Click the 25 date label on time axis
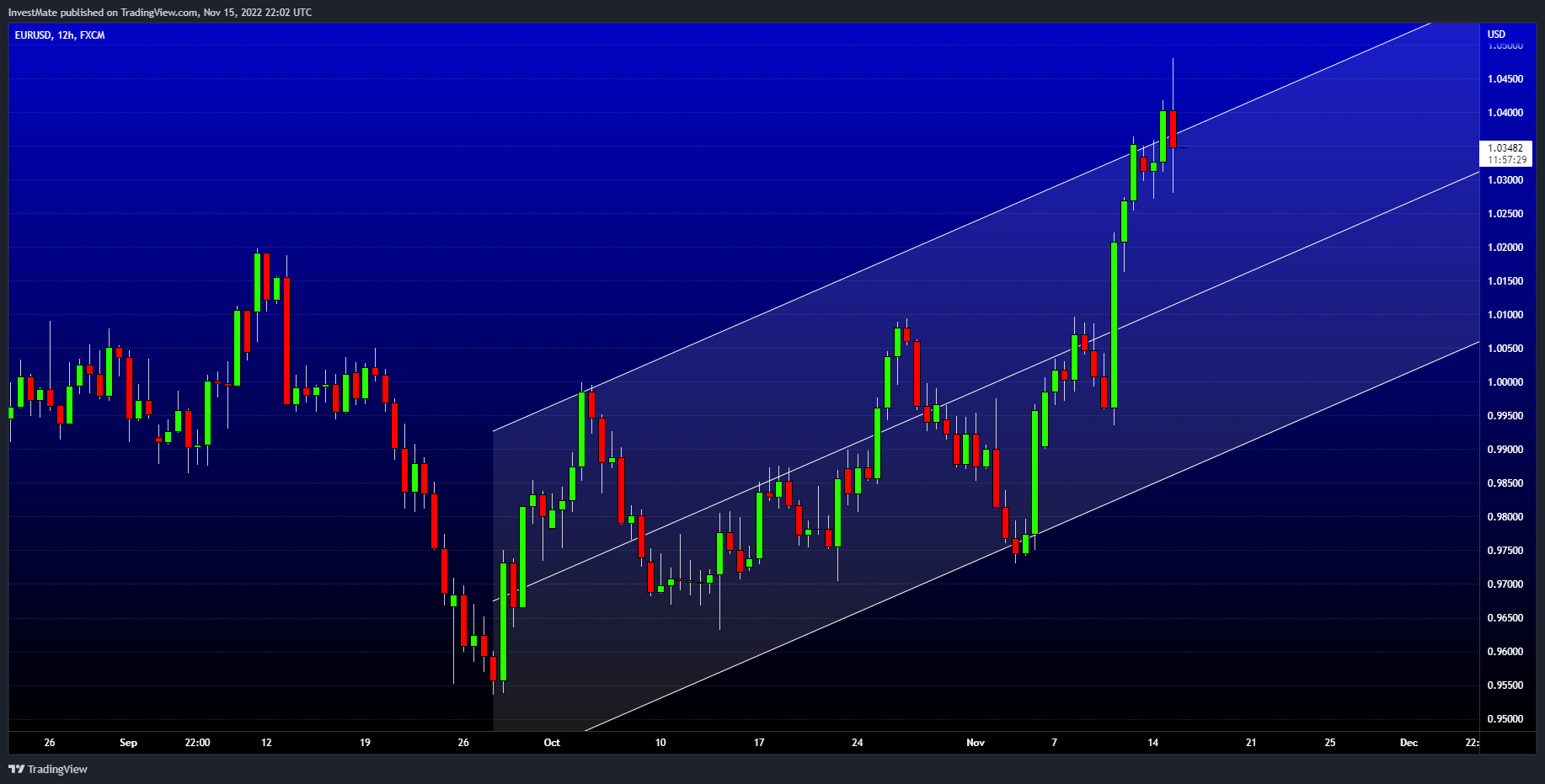 pos(1330,743)
